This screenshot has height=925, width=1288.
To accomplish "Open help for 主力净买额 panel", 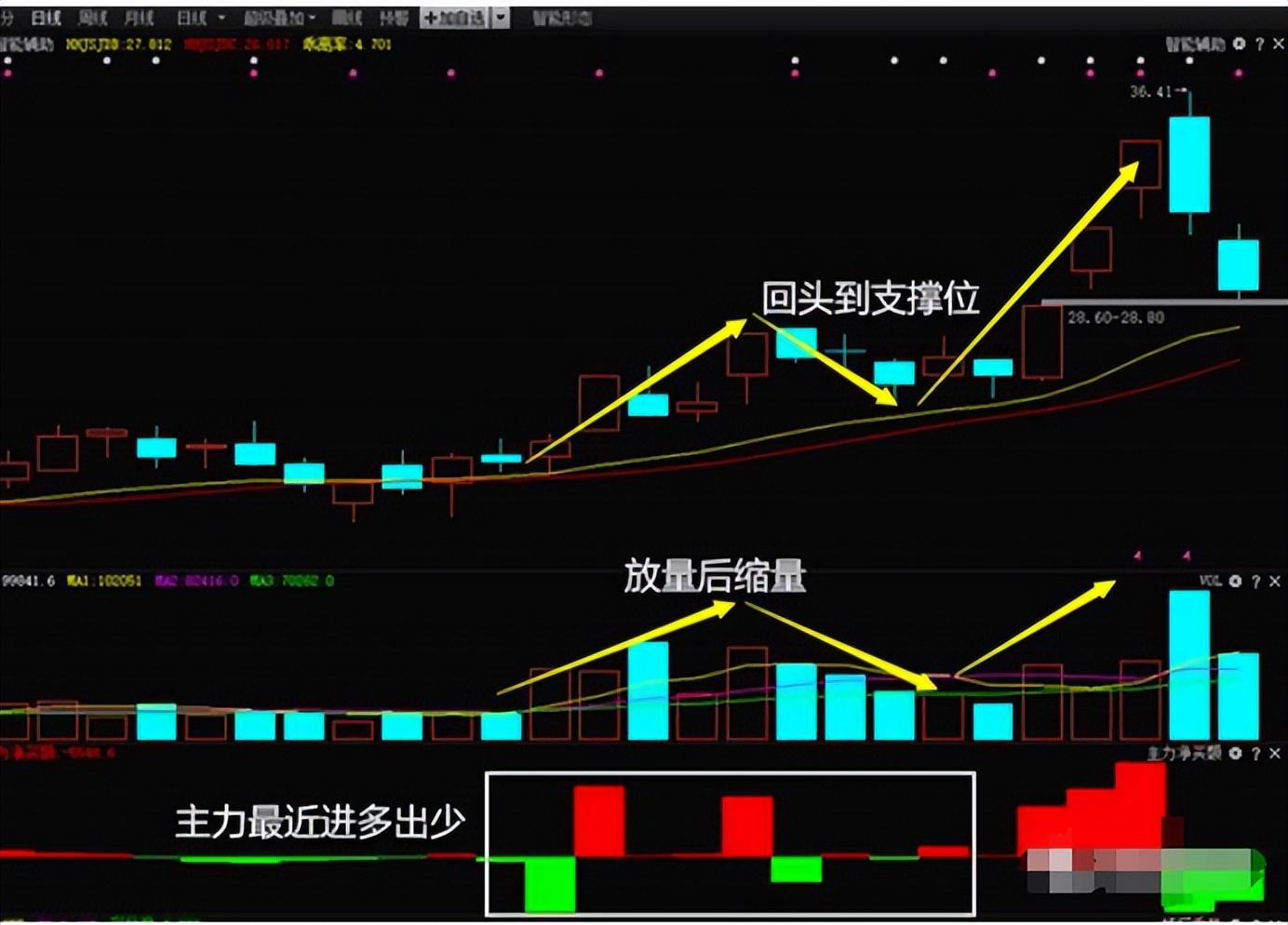I will click(x=1255, y=752).
